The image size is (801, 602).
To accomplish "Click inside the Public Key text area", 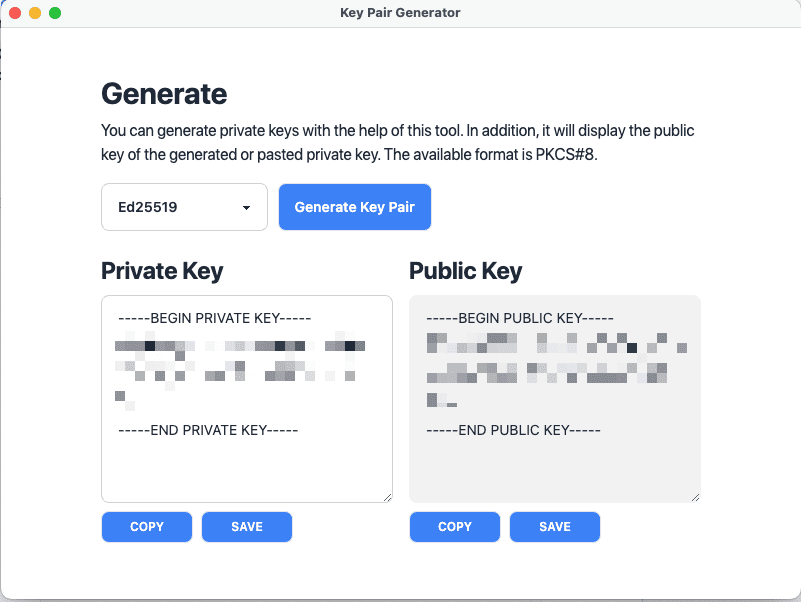I will click(x=555, y=399).
